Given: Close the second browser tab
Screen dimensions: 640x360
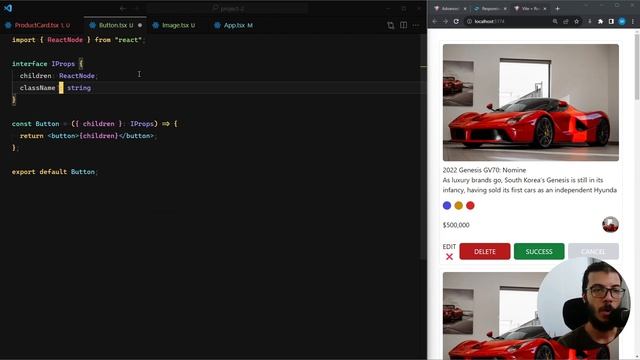Looking at the screenshot, I should (505, 9).
